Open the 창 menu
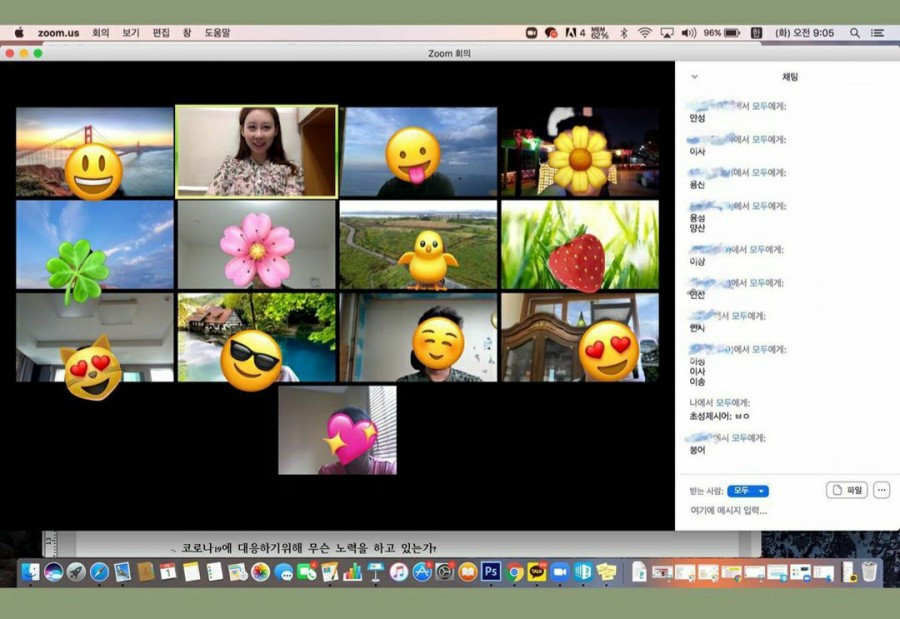The width and height of the screenshot is (900, 619). (x=187, y=33)
